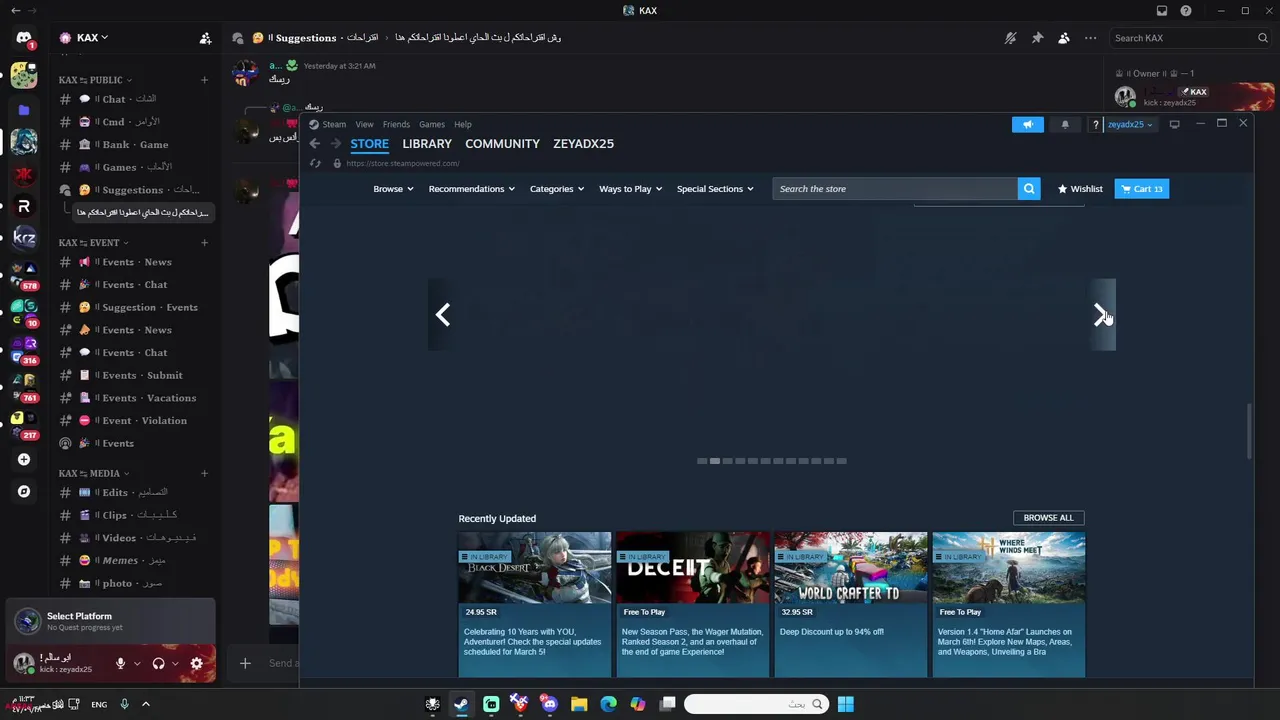Toggle the taskbar system tray microphone icon

pyautogui.click(x=124, y=704)
